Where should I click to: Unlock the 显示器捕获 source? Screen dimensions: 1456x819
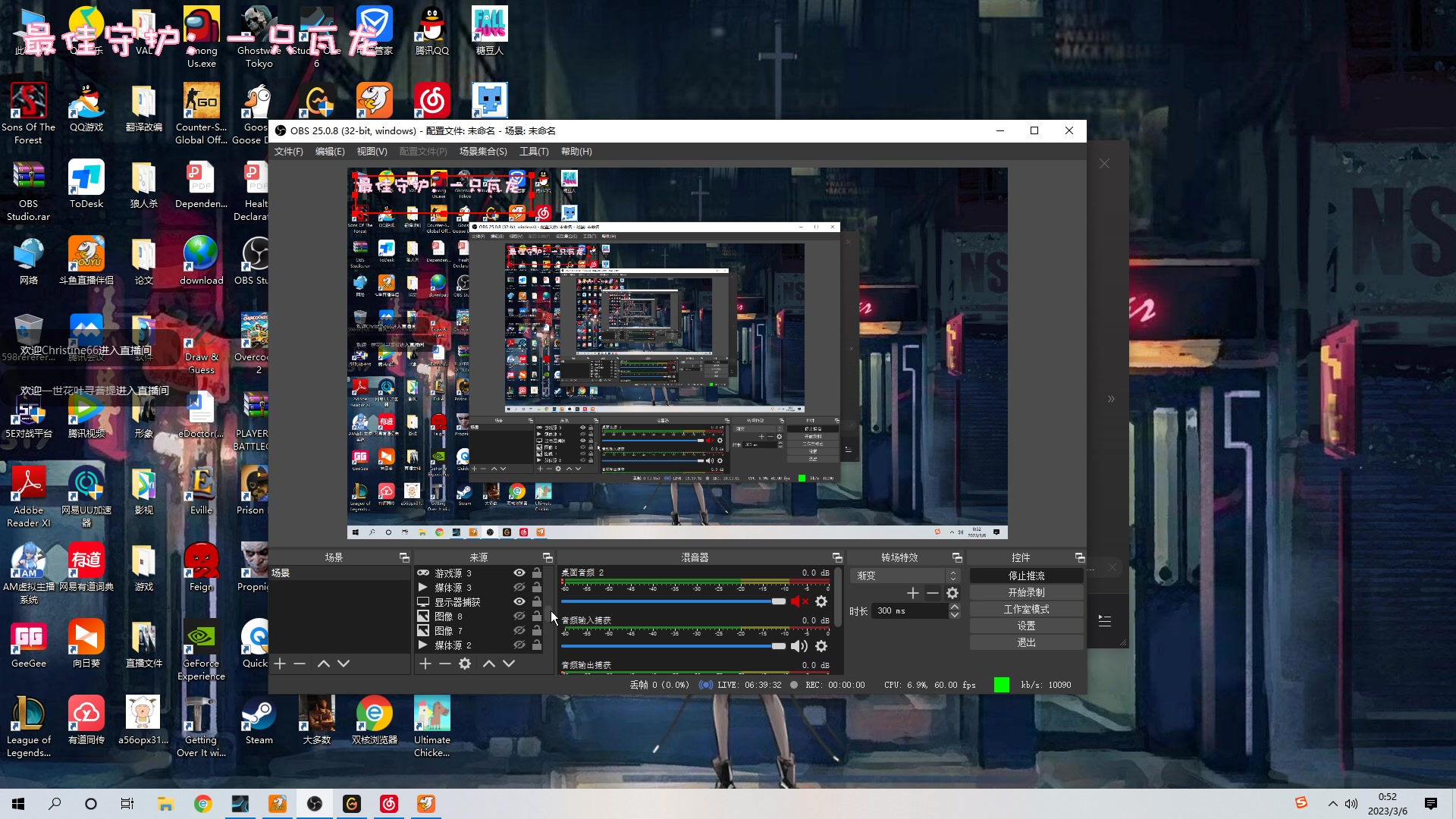pos(537,602)
